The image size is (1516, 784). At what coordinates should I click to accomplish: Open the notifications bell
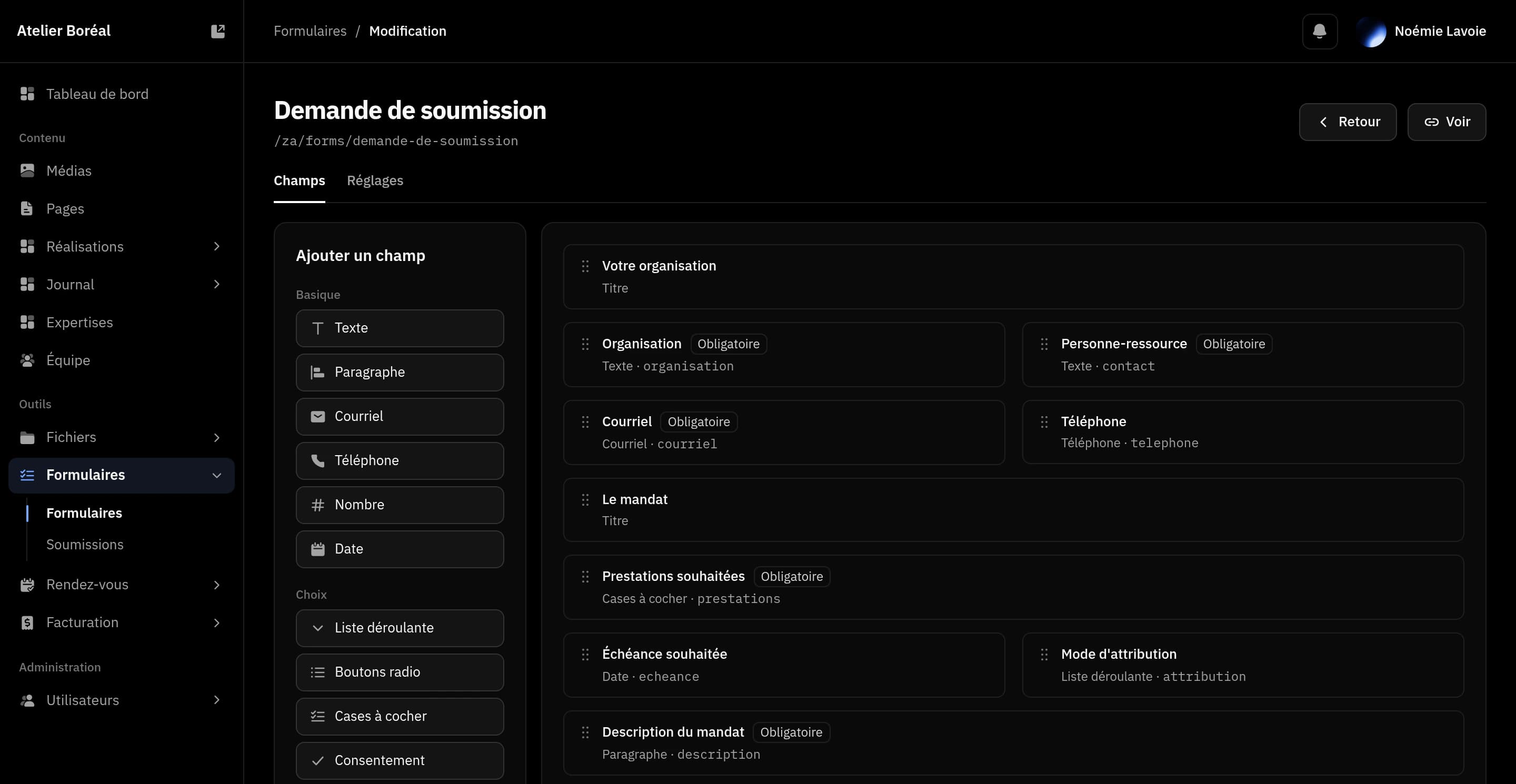pyautogui.click(x=1320, y=31)
